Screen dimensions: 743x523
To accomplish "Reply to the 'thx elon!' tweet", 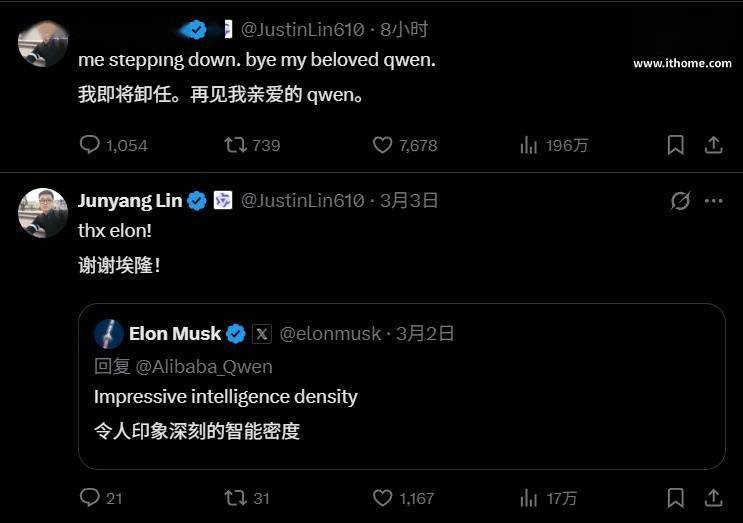I will 90,497.
